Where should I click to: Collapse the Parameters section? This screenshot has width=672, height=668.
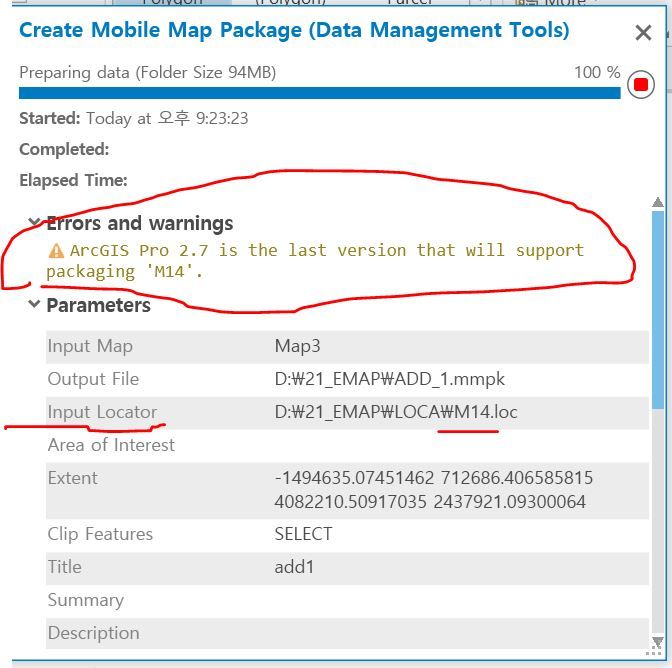tap(34, 304)
